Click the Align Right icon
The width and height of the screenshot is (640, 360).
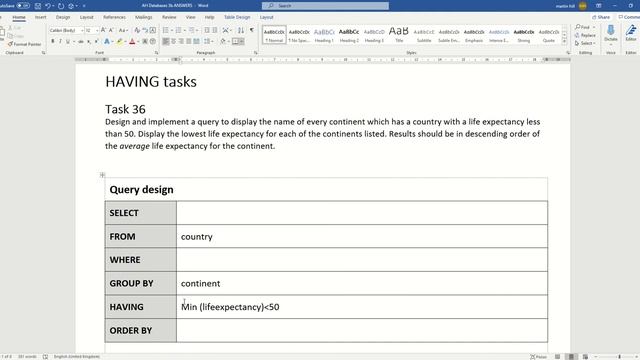181,41
